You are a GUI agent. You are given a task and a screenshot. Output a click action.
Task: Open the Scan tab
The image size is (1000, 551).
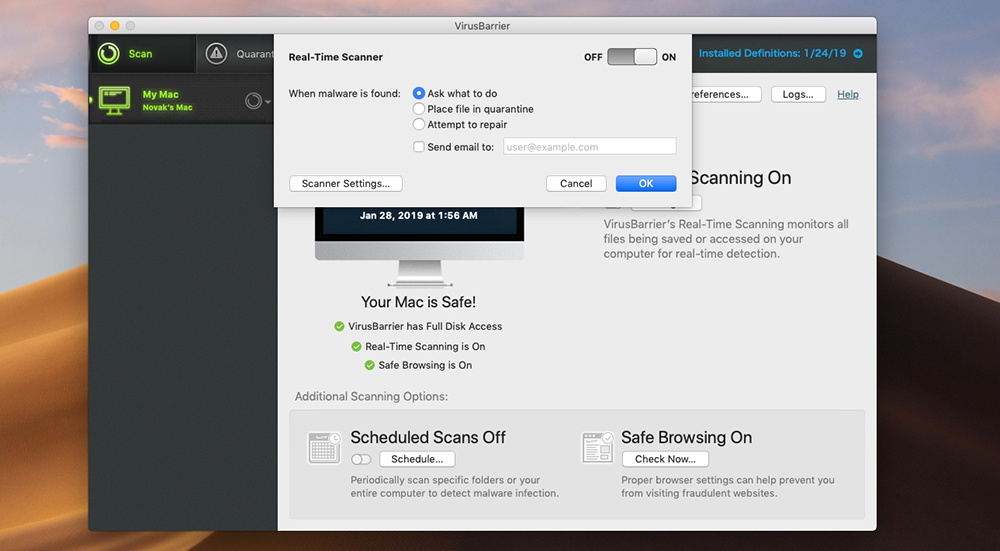click(x=142, y=54)
